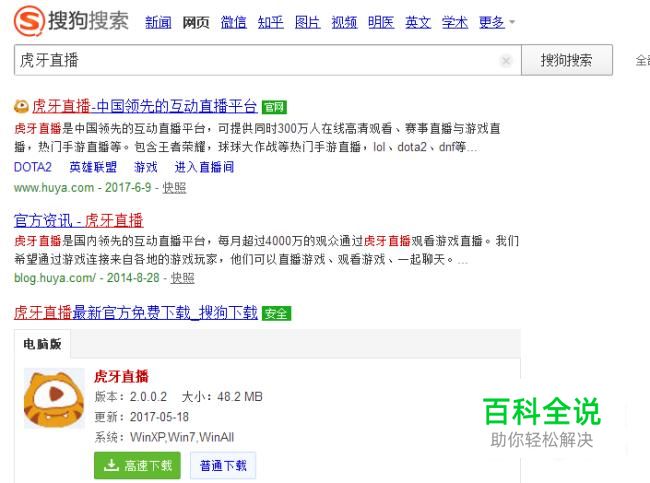
Task: Click the version text 2.0.0.2
Action: click(x=148, y=397)
